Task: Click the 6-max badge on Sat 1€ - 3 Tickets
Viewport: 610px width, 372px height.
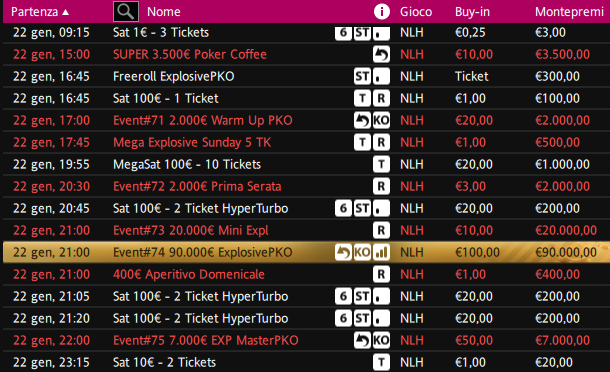Action: [343, 32]
